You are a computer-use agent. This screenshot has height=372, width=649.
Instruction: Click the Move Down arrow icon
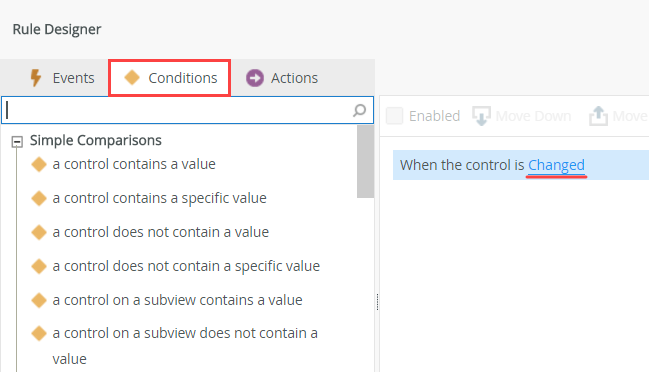point(481,116)
